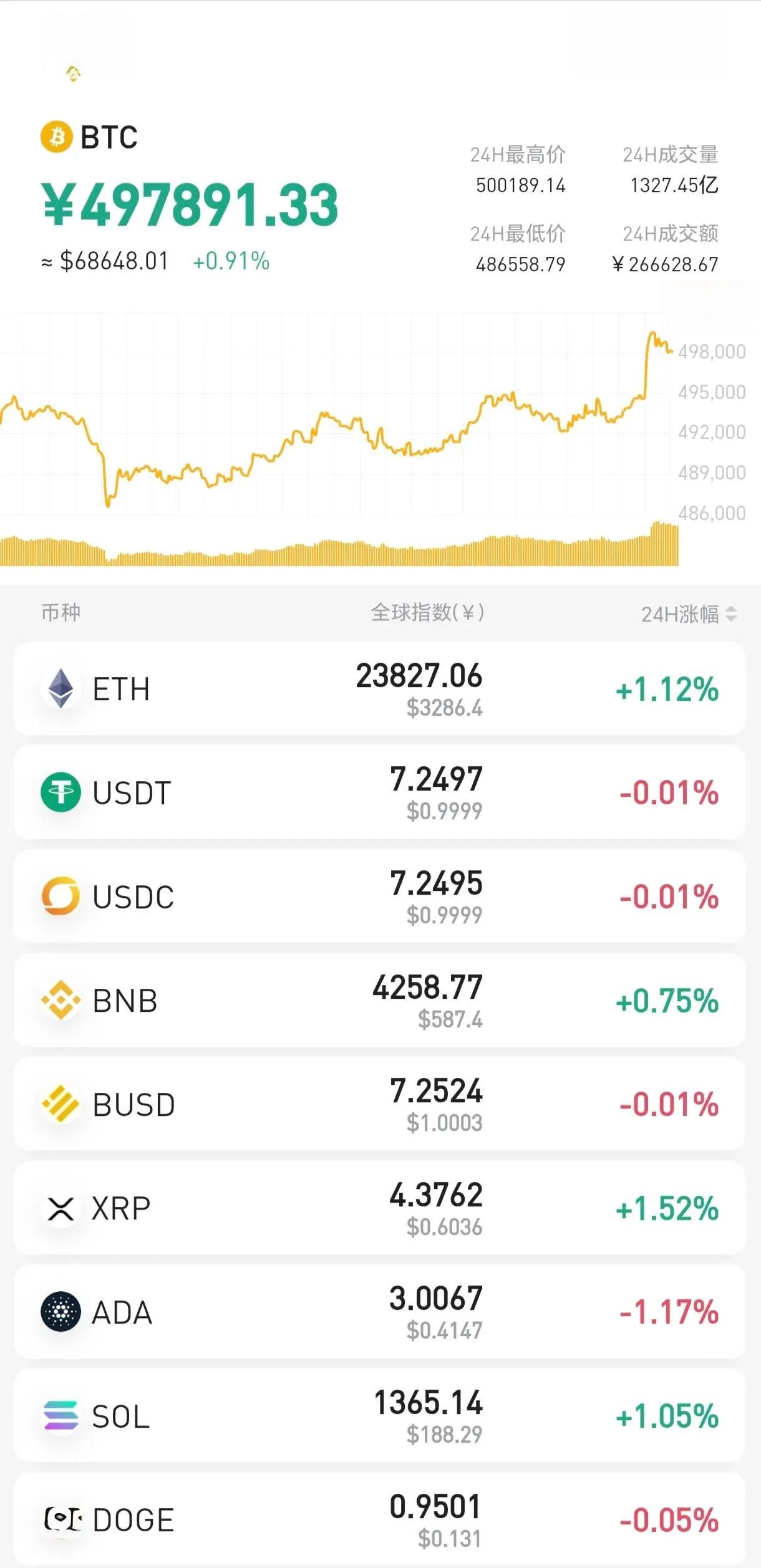Select the 全球指数(¥) column header
The image size is (761, 1568).
[427, 613]
